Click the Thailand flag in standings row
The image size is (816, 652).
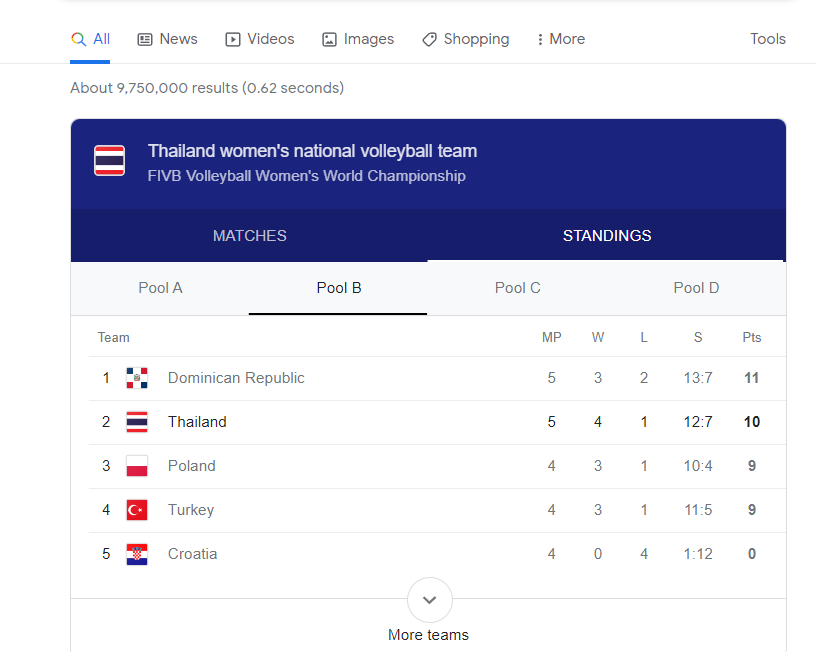click(137, 422)
